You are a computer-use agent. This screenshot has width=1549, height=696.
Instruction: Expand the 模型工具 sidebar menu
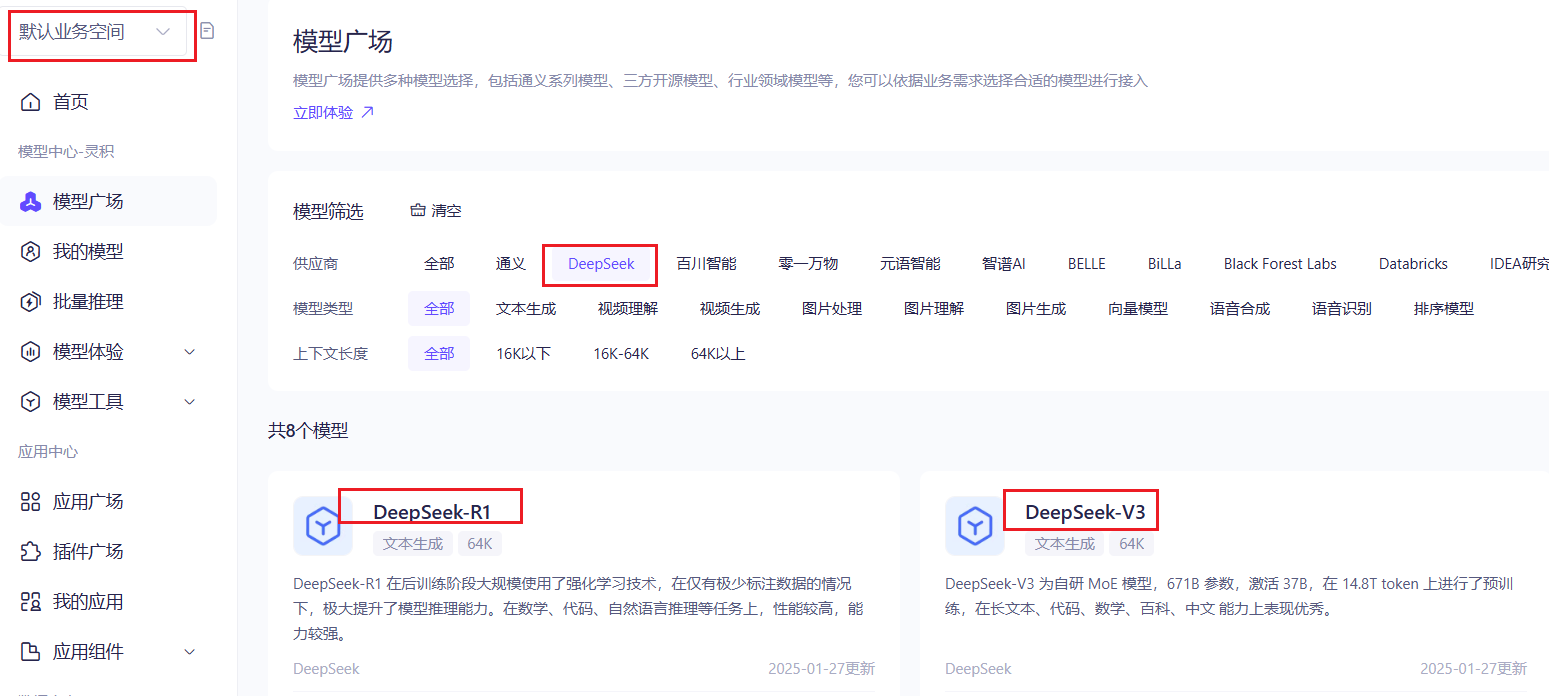click(x=110, y=402)
